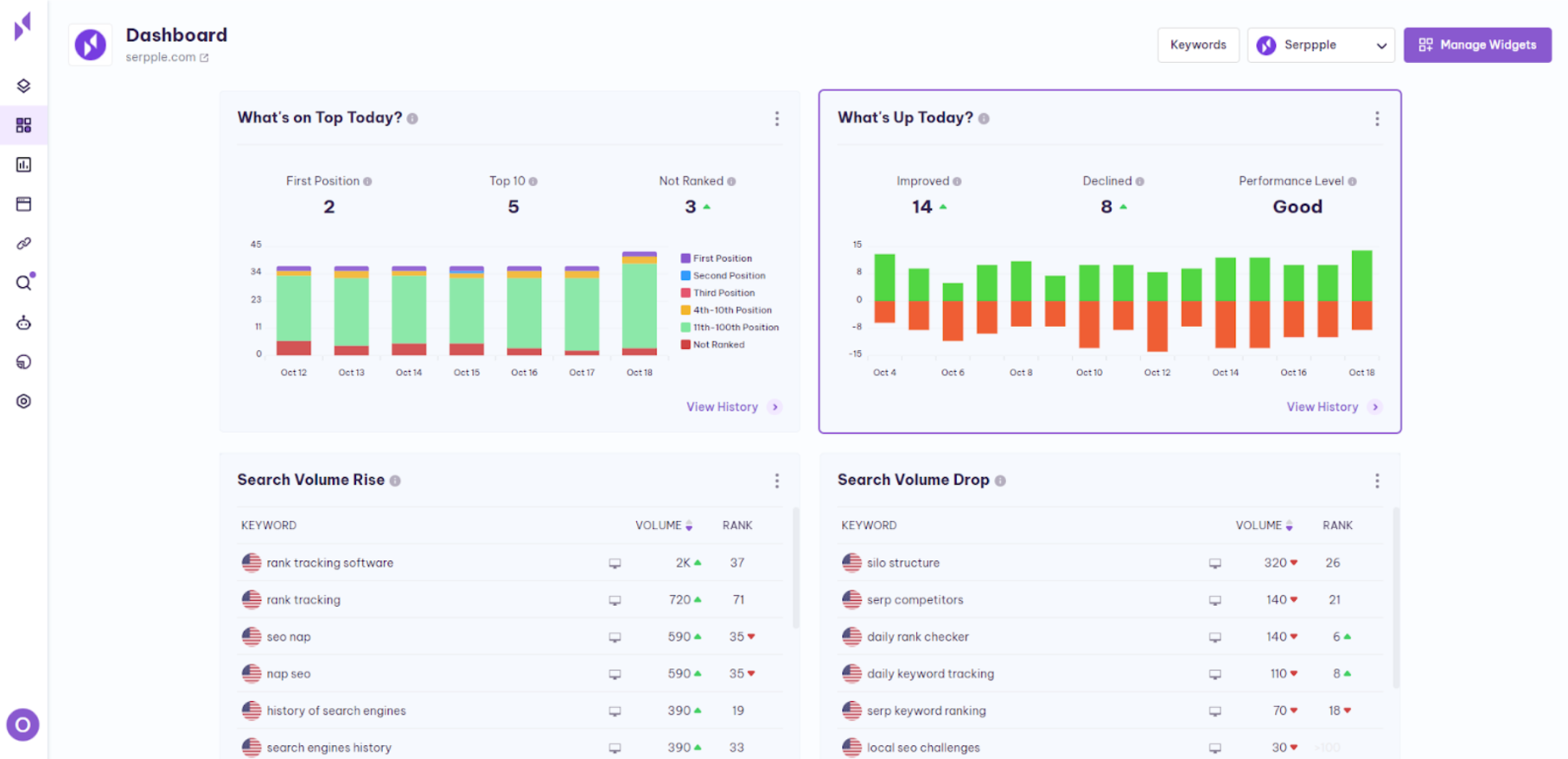Open the bar chart reports icon in sidebar
The width and height of the screenshot is (1568, 759).
tap(23, 164)
